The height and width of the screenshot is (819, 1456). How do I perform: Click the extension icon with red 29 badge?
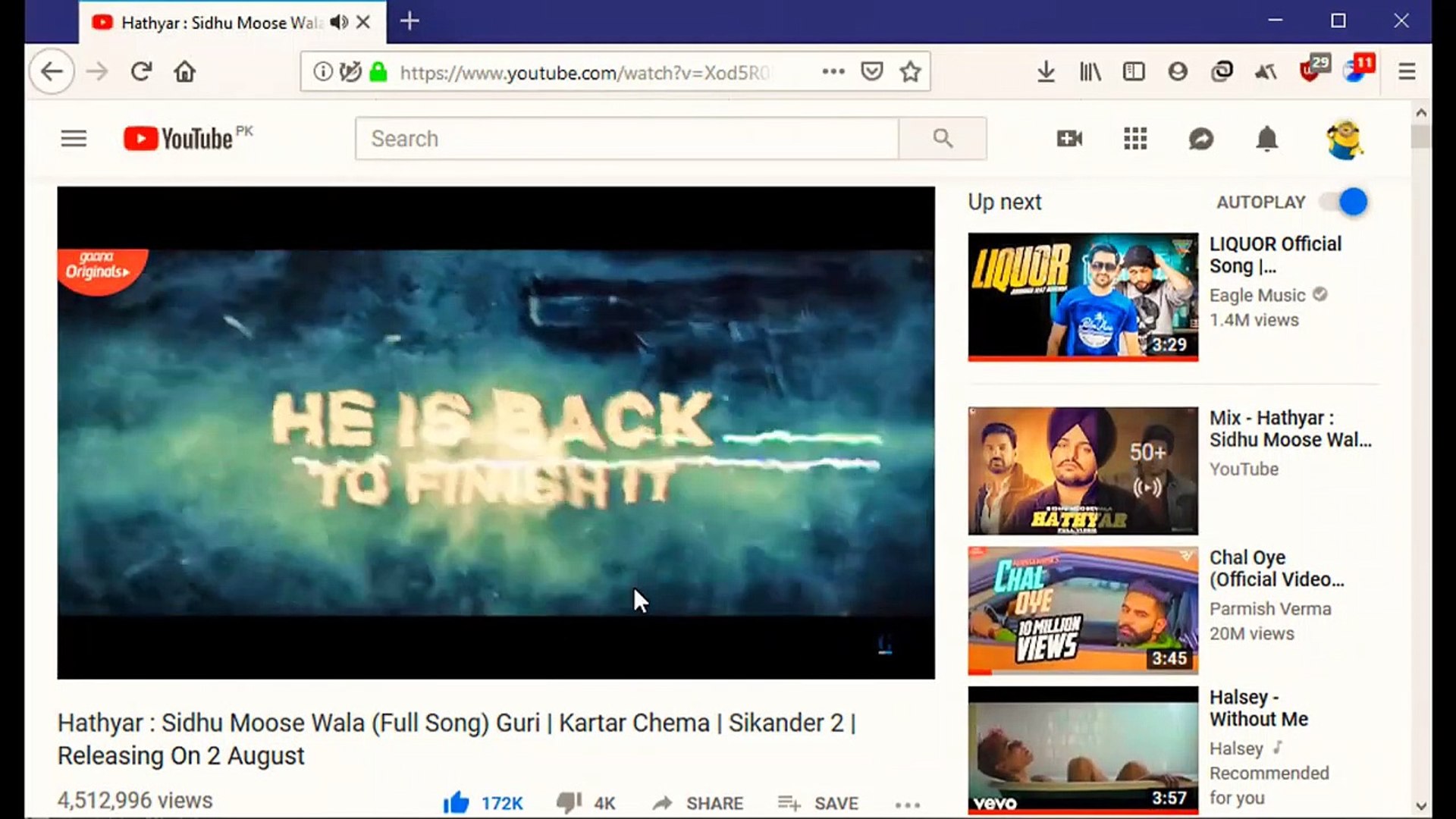[x=1314, y=68]
